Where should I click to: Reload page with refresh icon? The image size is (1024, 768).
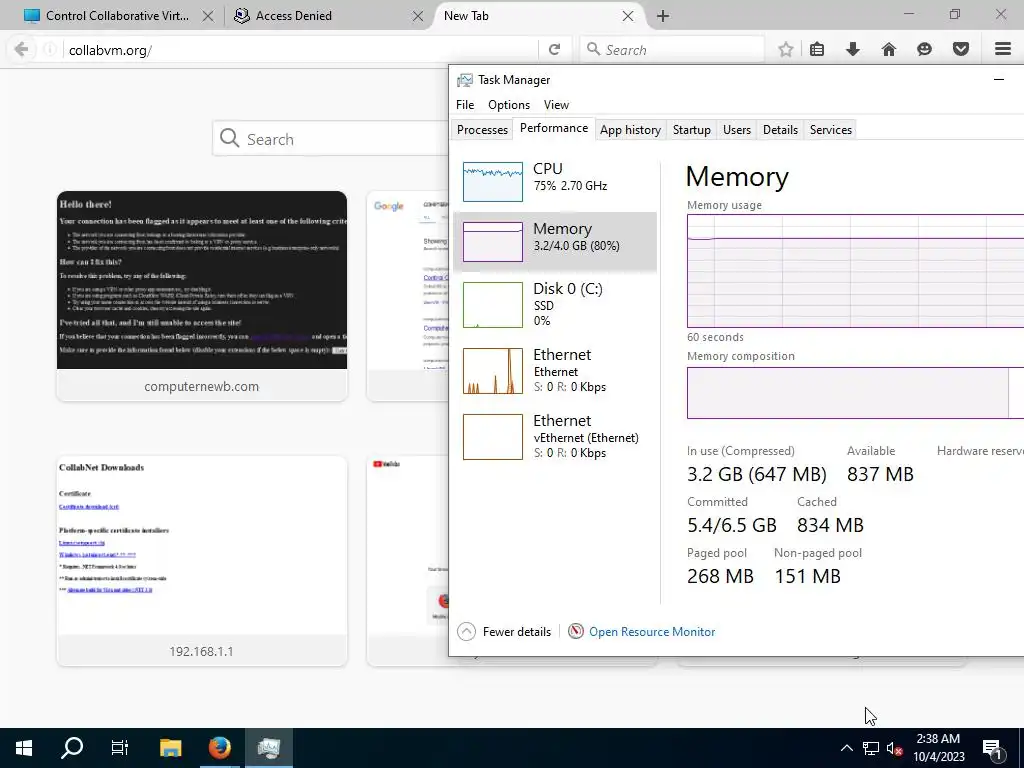554,50
